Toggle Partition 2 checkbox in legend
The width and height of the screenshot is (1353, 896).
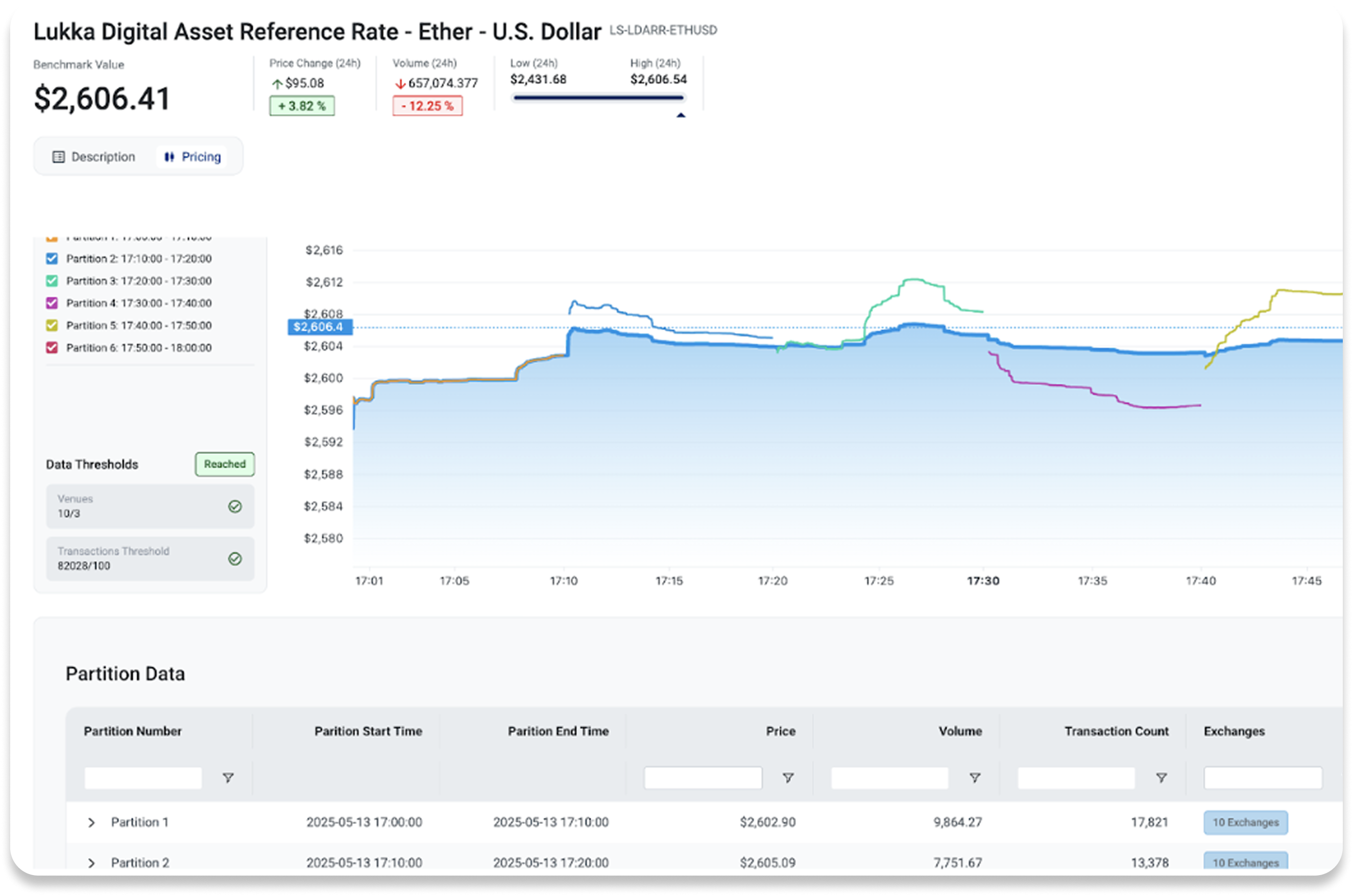52,258
